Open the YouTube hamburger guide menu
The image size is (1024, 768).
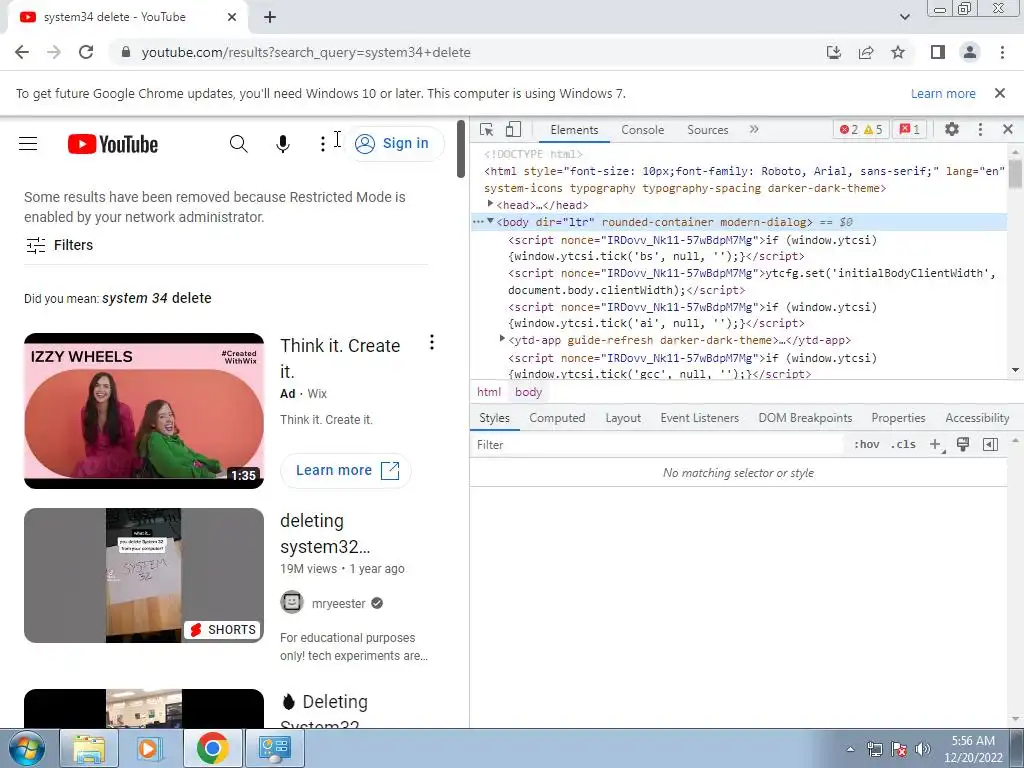28,143
